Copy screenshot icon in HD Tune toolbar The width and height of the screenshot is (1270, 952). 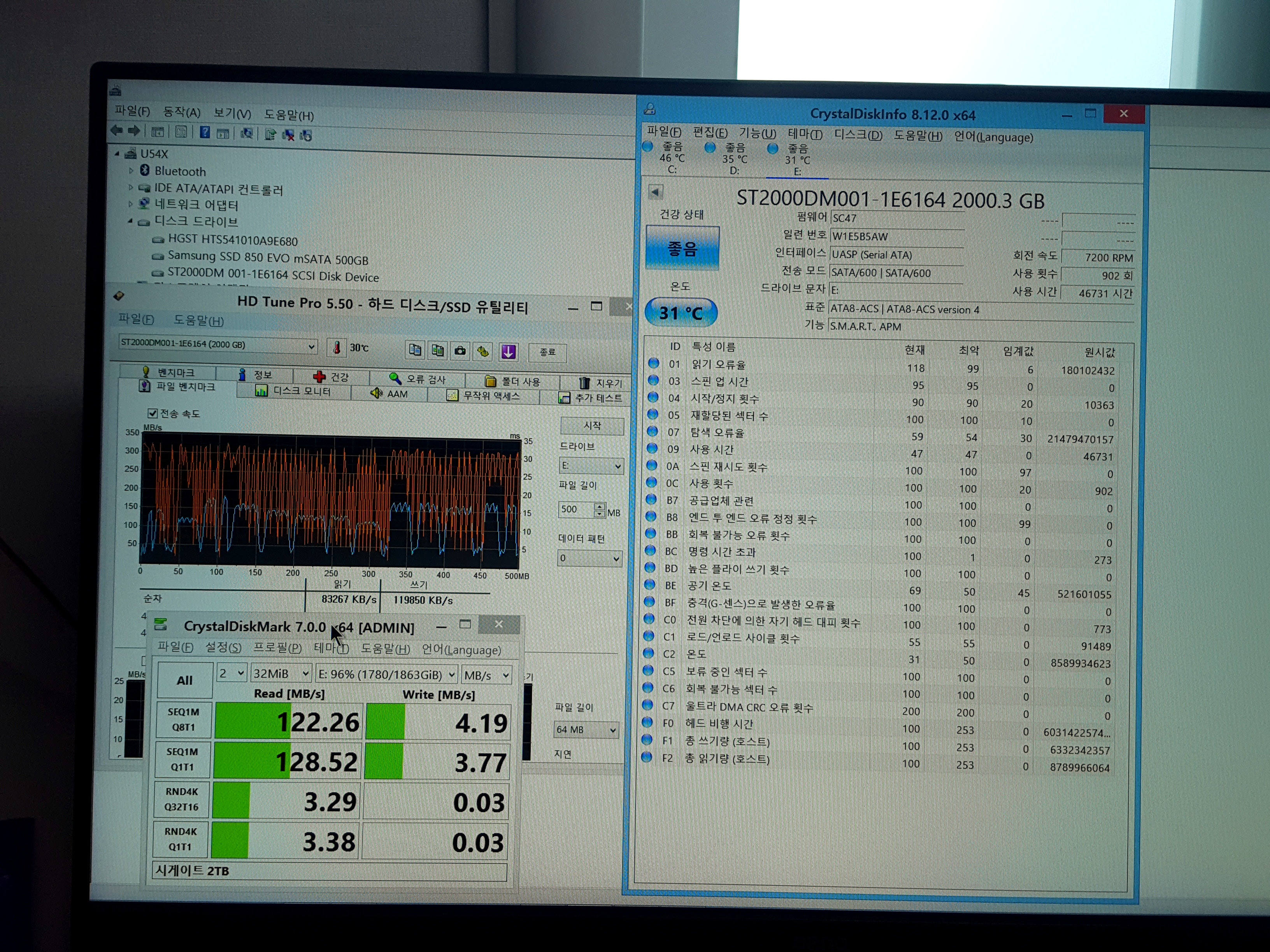tap(437, 350)
